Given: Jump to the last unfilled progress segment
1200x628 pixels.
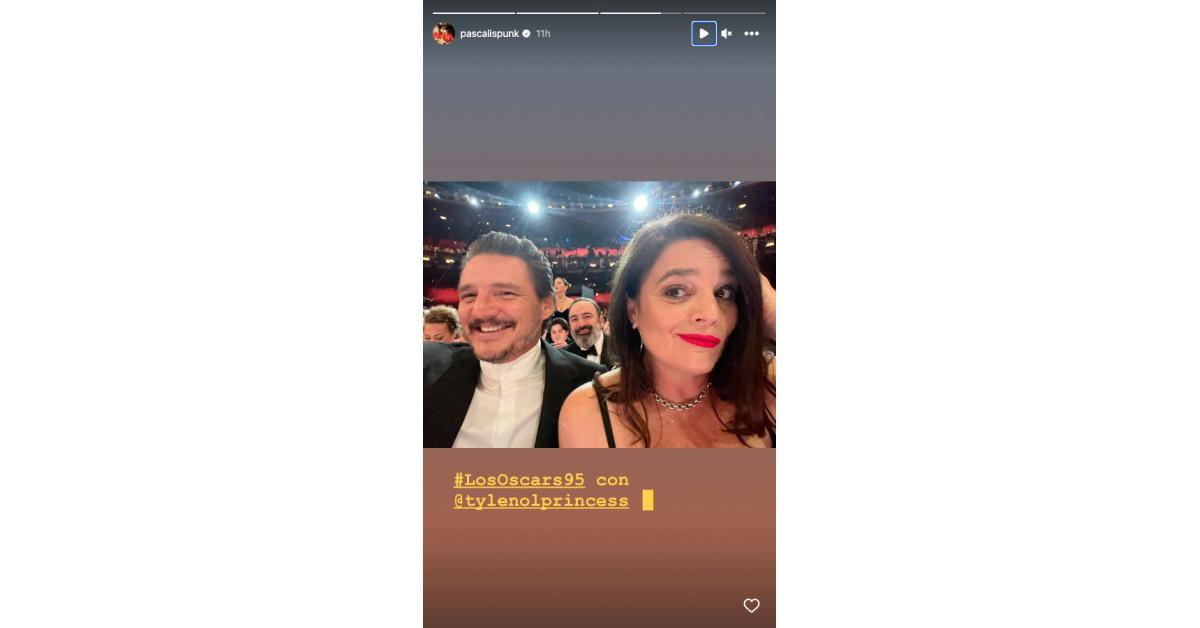Looking at the screenshot, I should point(724,13).
